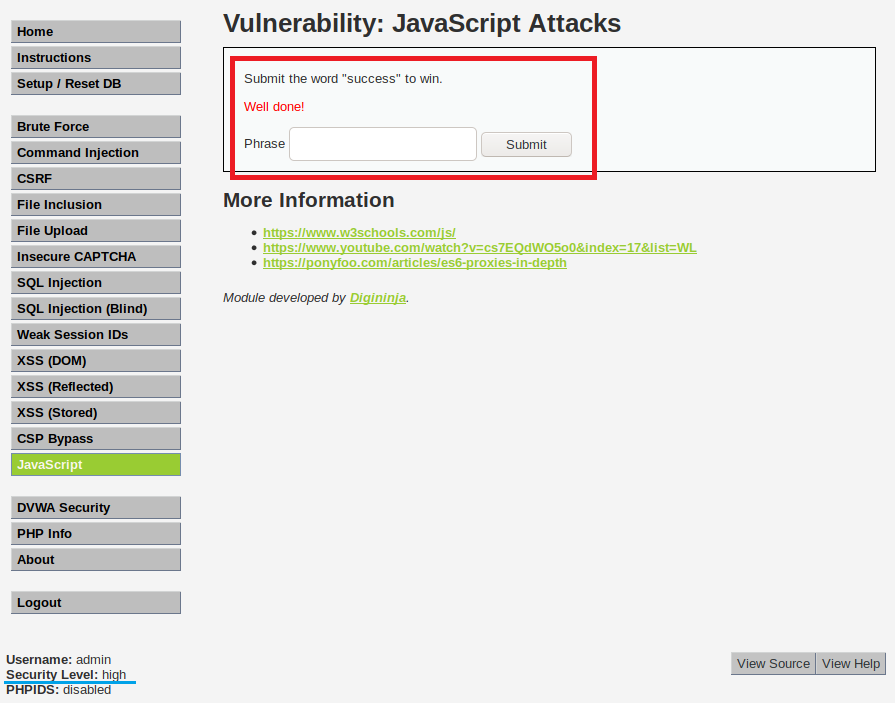Open the CSP Bypass module
895x703 pixels.
pyautogui.click(x=96, y=439)
